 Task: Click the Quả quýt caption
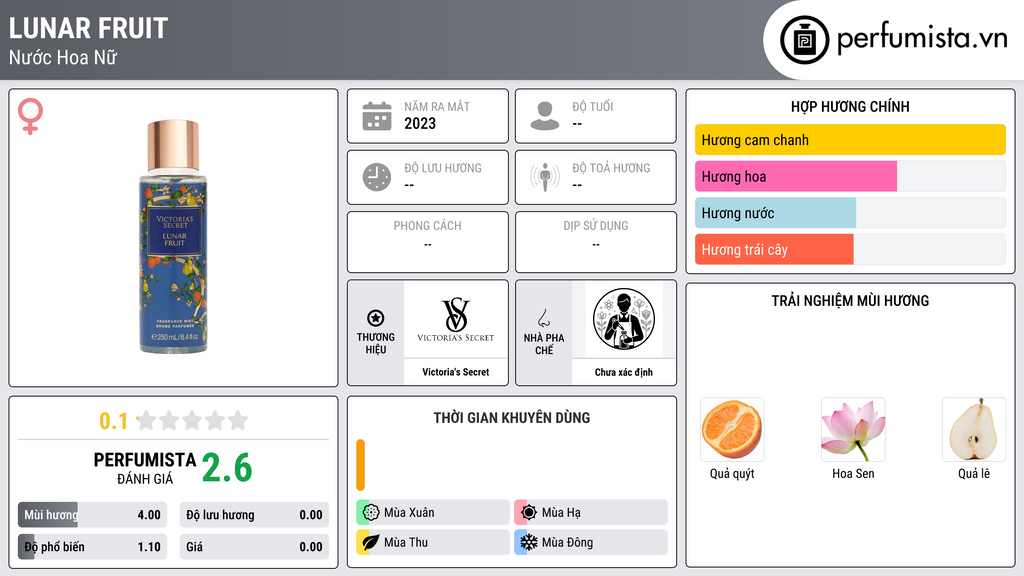coord(732,473)
